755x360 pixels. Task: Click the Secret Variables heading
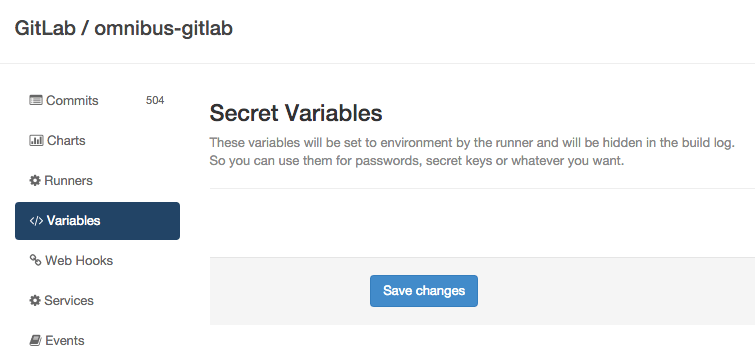click(296, 113)
